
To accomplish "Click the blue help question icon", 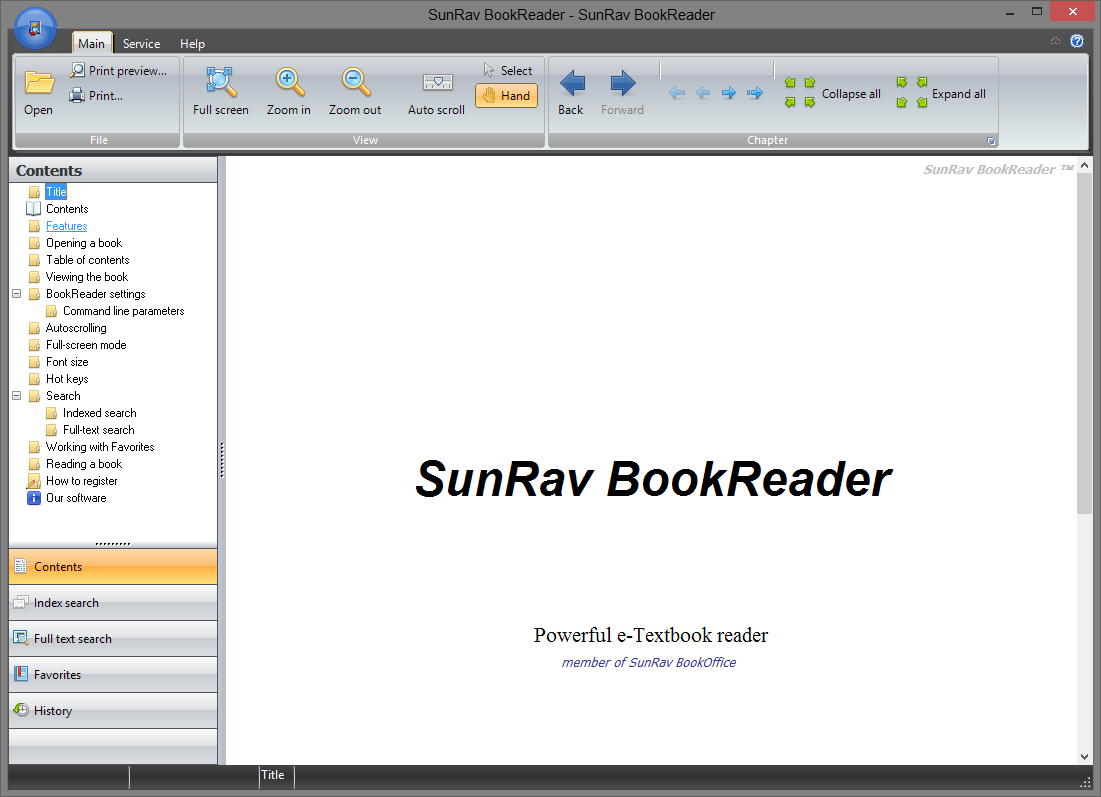I will click(x=1076, y=41).
